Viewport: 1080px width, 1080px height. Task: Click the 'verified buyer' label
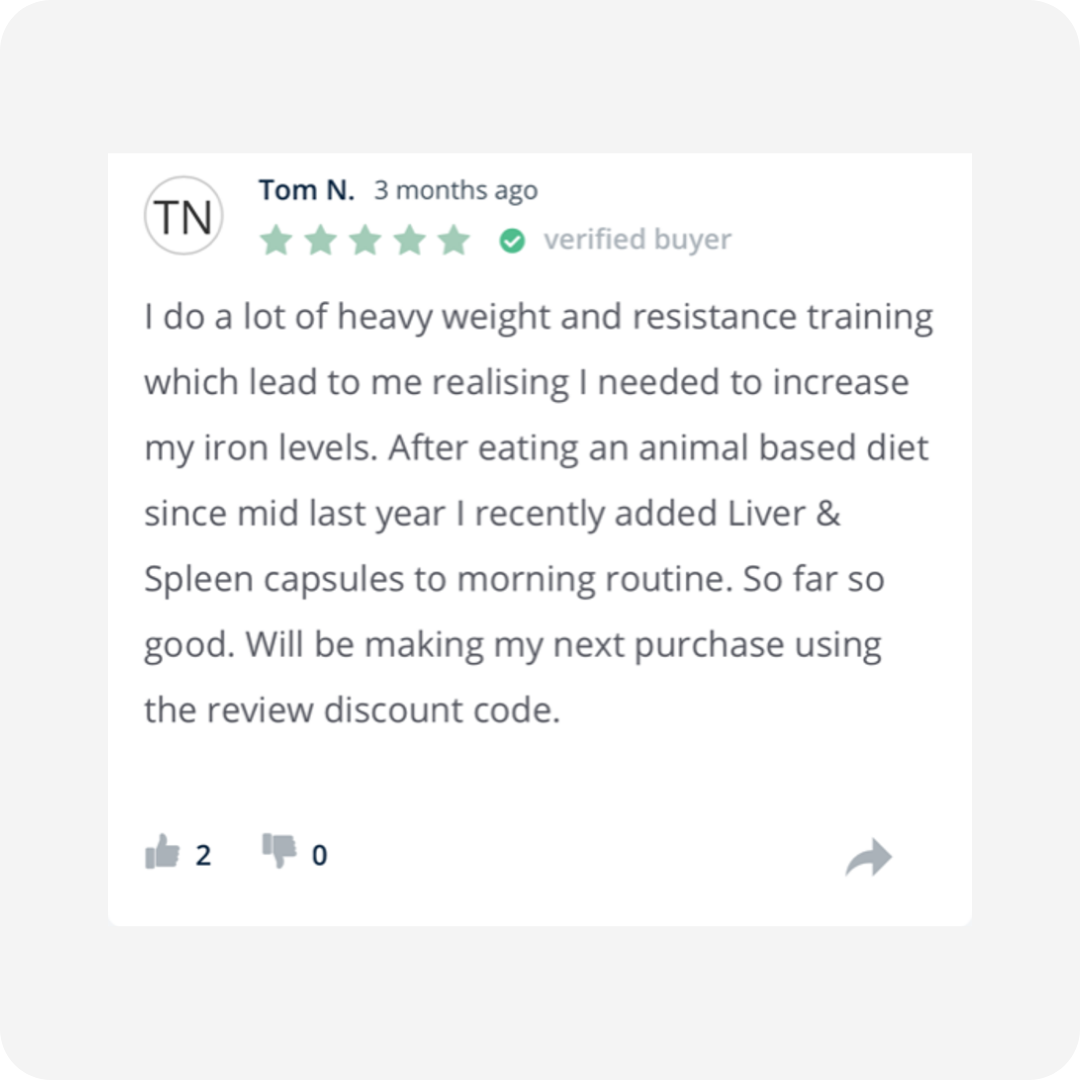point(637,240)
